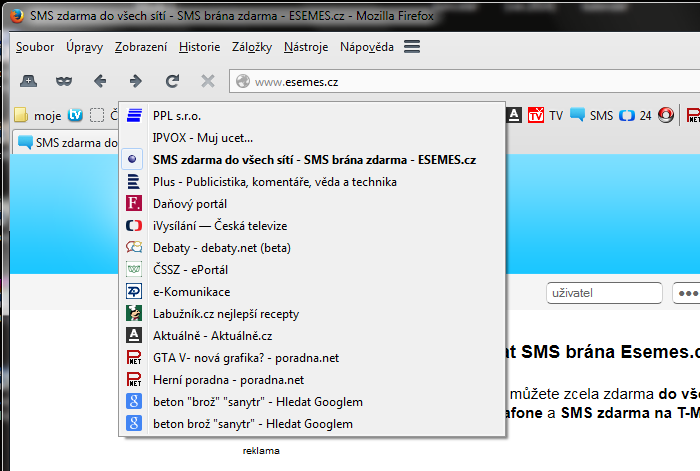Click the Aktuálně 'A' bookmark icon in toolbar
The height and width of the screenshot is (471, 700).
click(x=514, y=115)
